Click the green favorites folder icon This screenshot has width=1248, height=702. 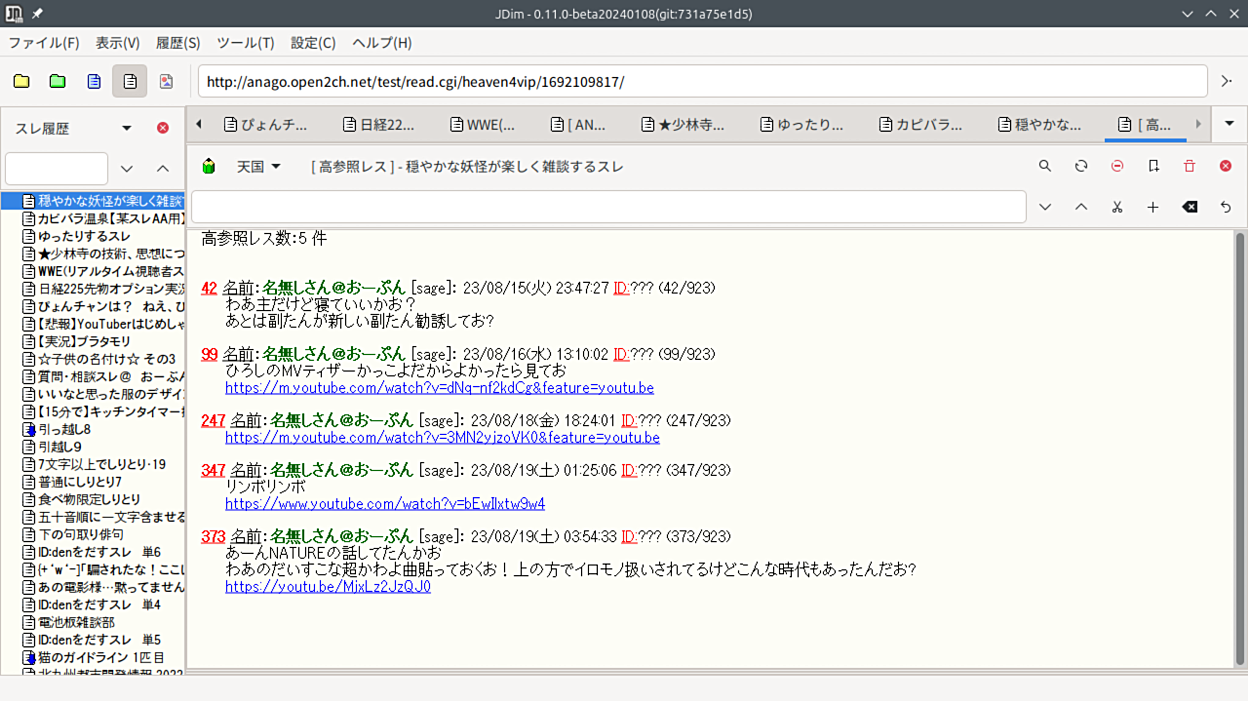(57, 81)
